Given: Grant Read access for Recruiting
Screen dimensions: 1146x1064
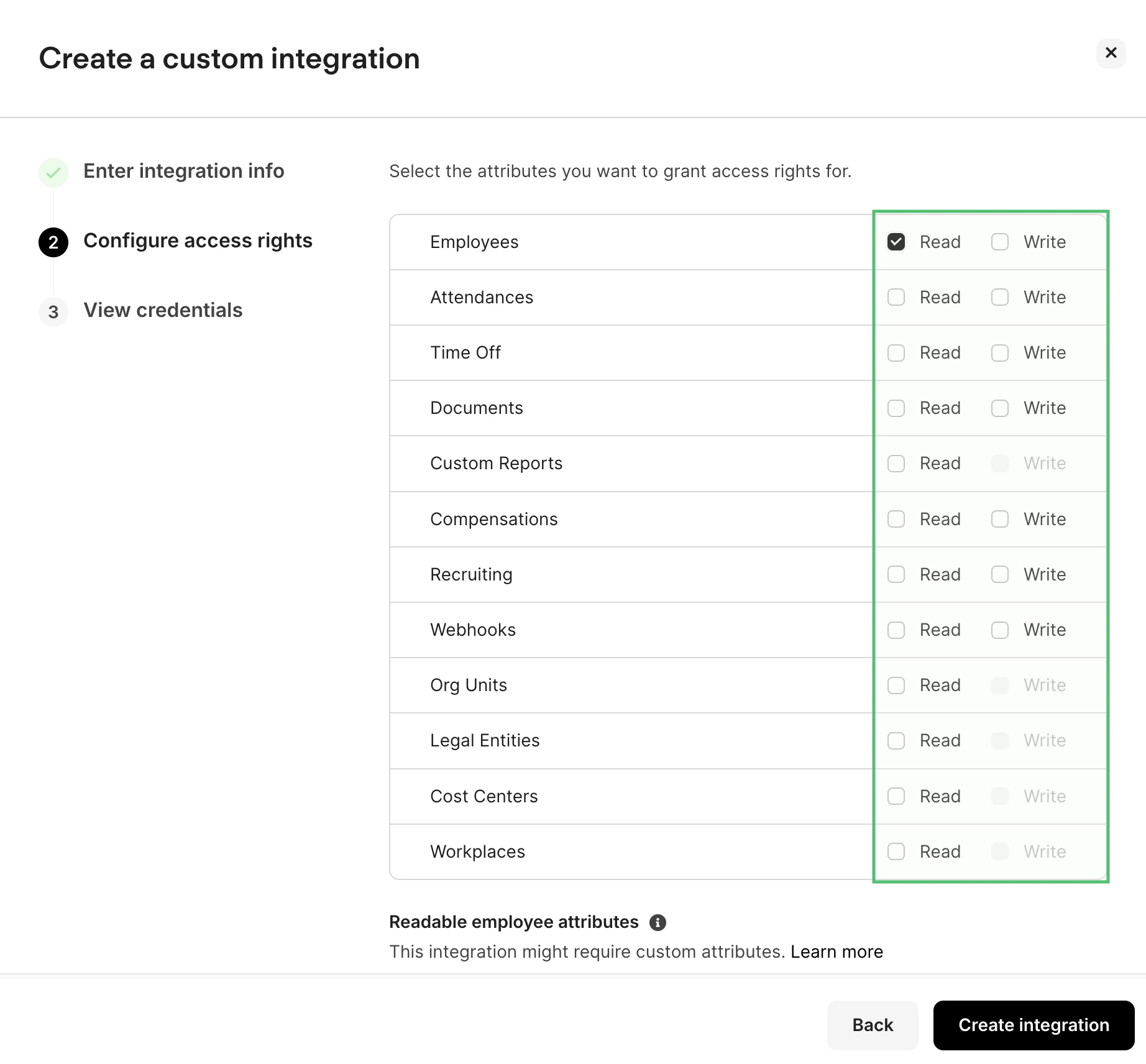Looking at the screenshot, I should (x=896, y=574).
